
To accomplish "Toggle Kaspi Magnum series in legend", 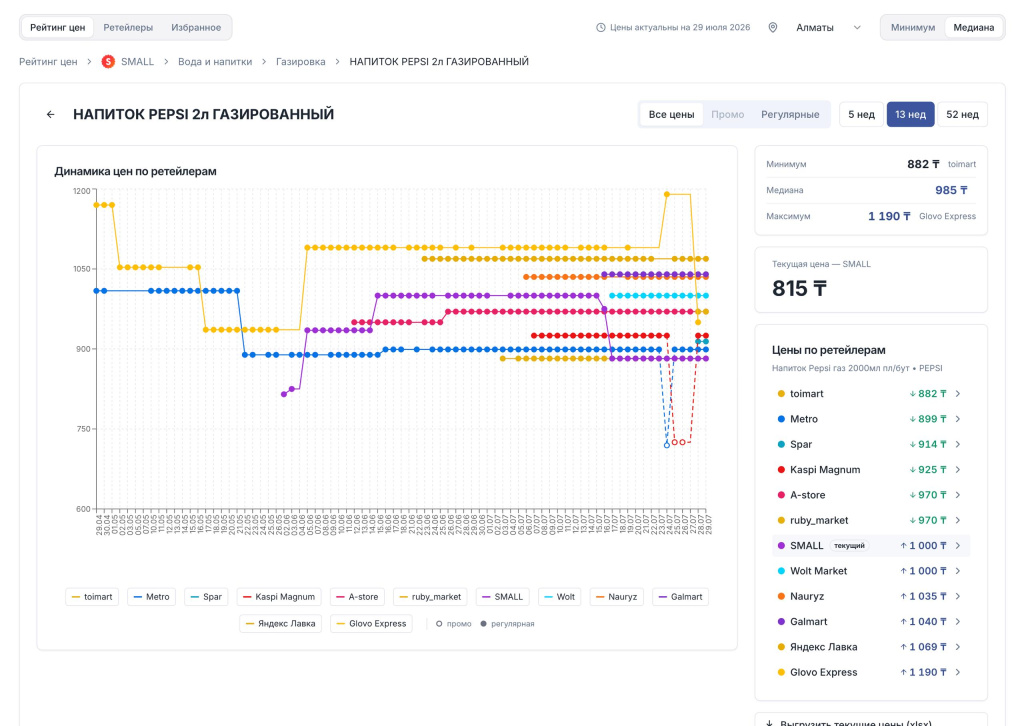I will pos(279,597).
